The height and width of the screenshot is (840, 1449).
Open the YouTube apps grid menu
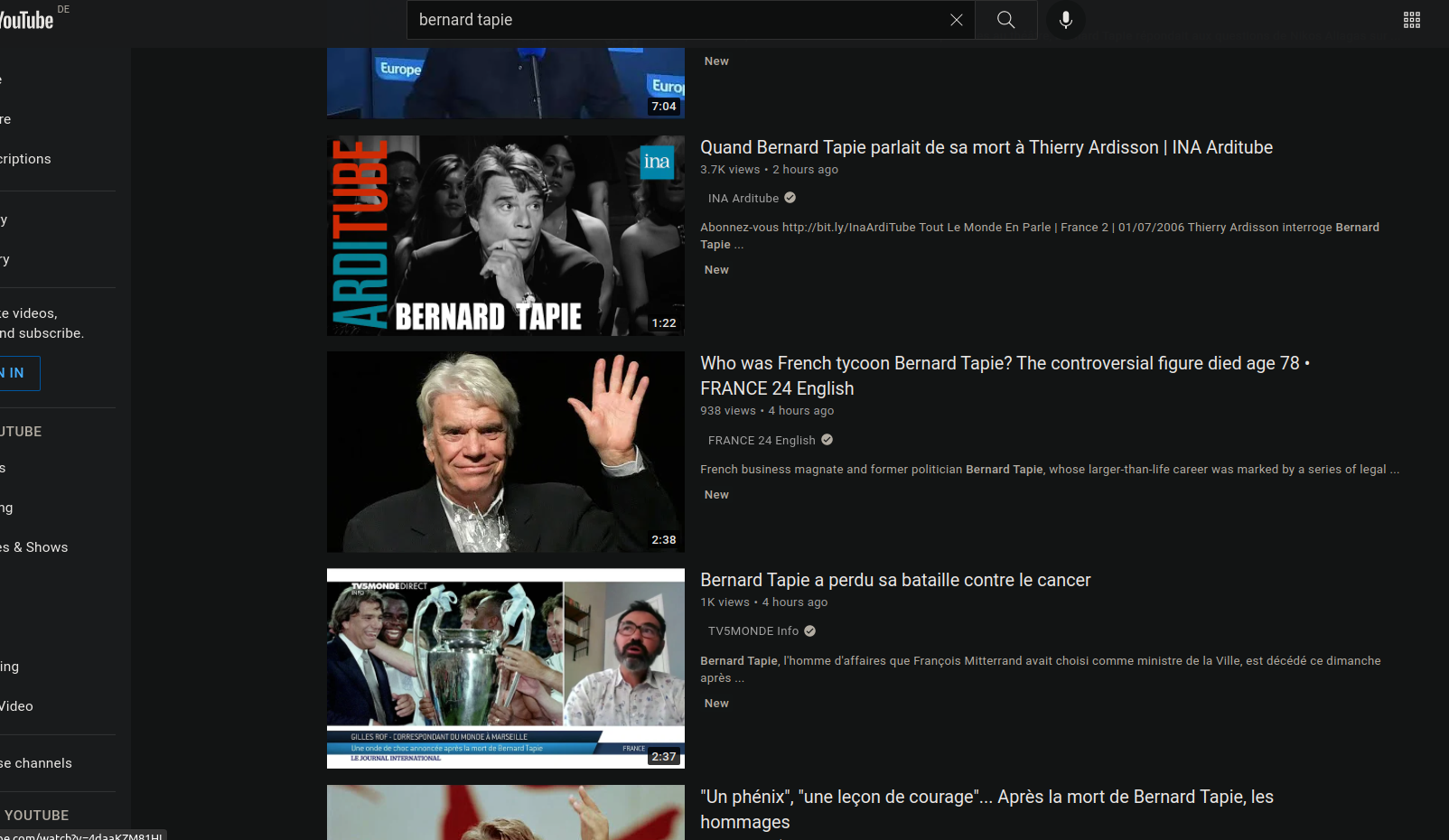(x=1411, y=20)
